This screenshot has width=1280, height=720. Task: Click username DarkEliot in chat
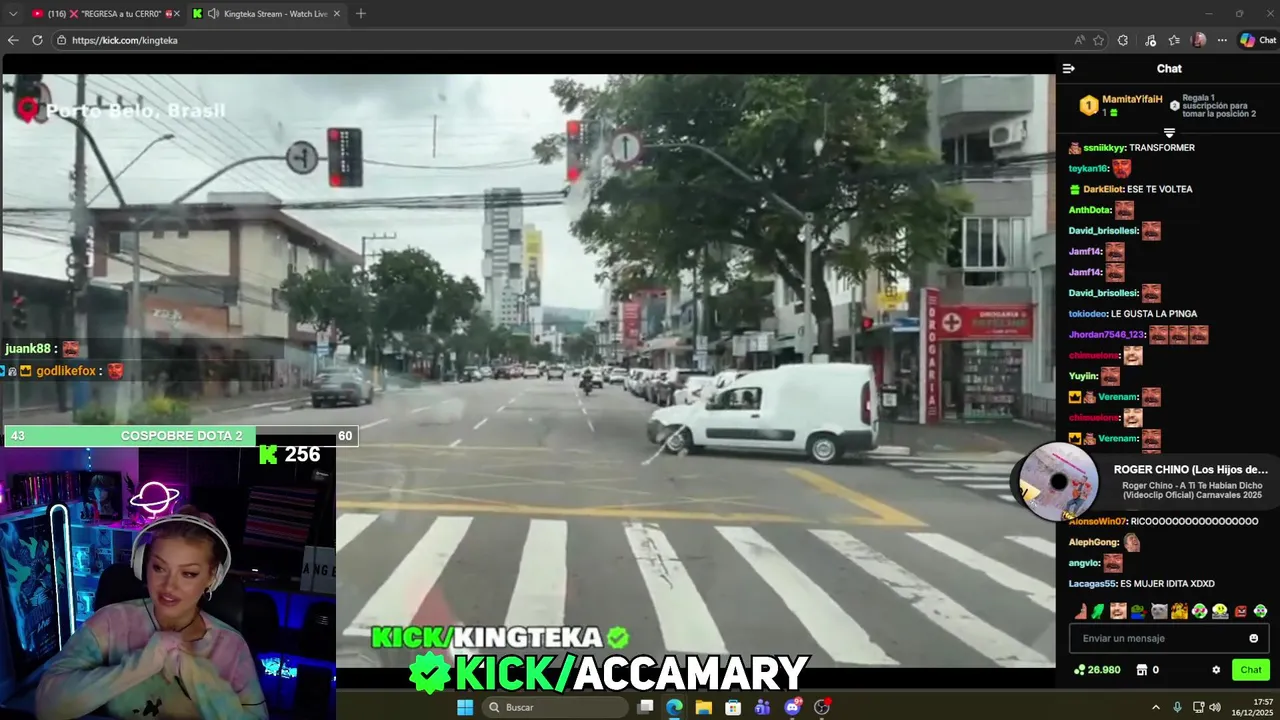coord(1103,189)
